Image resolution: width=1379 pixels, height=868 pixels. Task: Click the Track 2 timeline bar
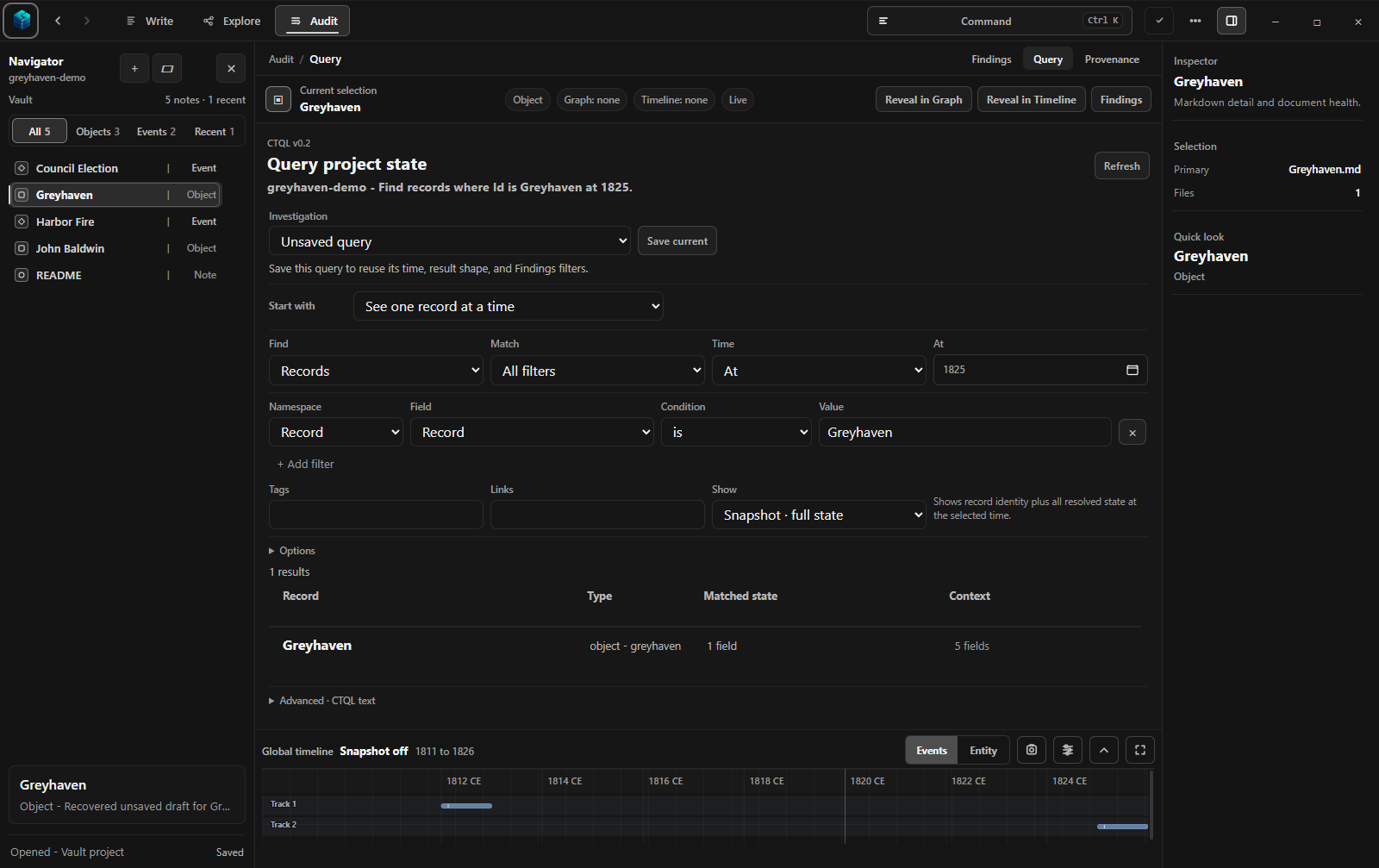(1122, 827)
